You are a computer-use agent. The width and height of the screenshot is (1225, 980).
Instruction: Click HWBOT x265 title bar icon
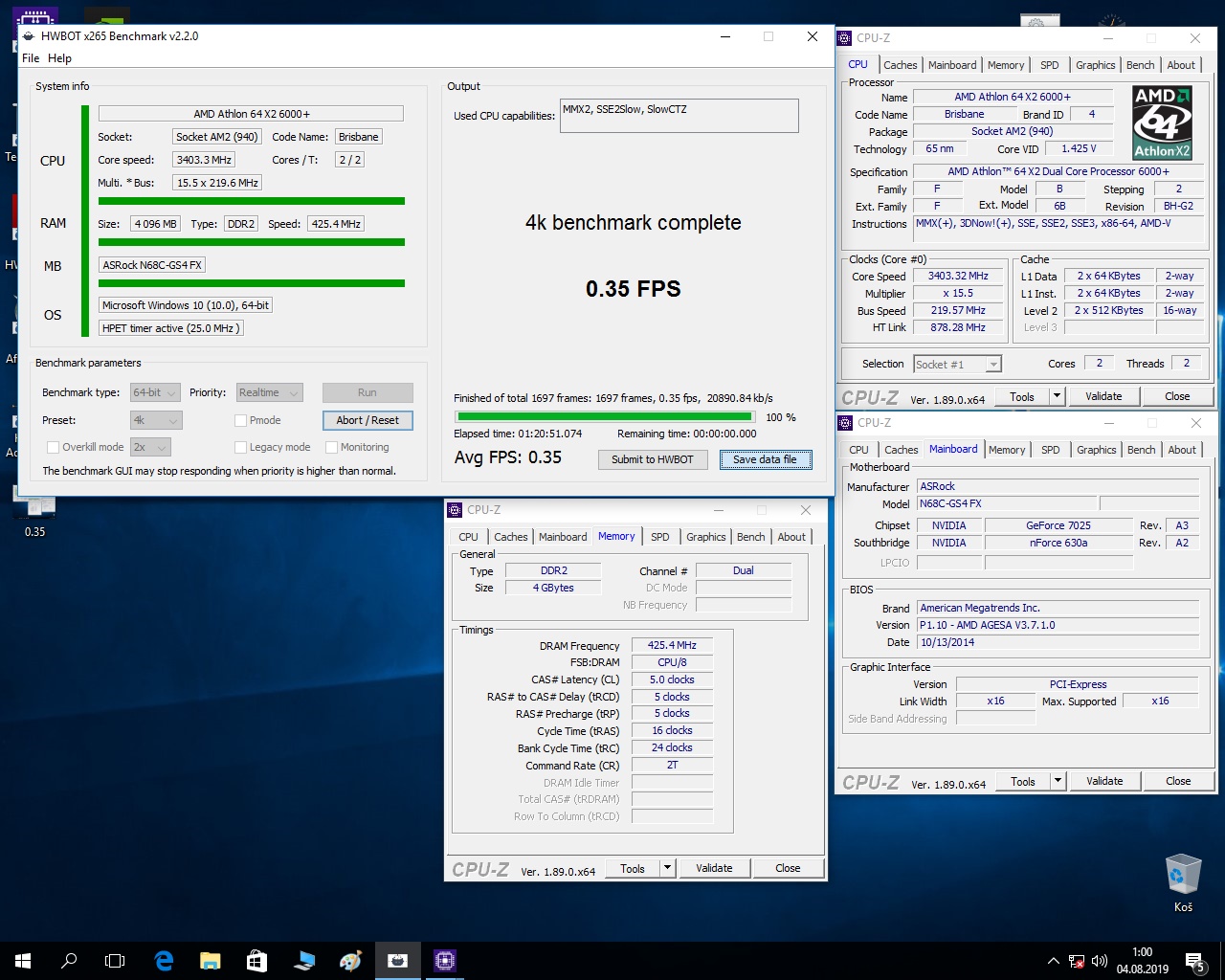[29, 36]
